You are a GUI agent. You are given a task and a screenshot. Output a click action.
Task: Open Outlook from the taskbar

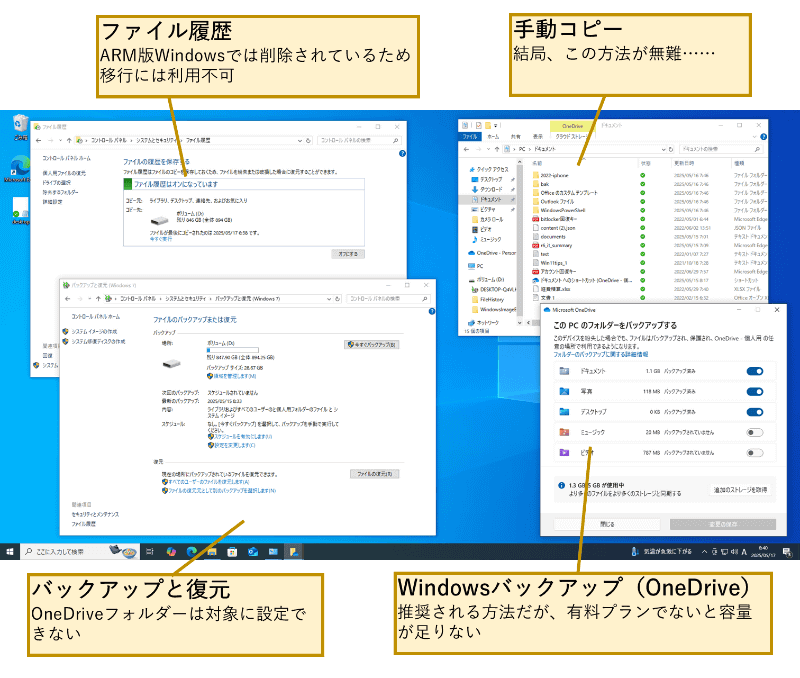[253, 551]
